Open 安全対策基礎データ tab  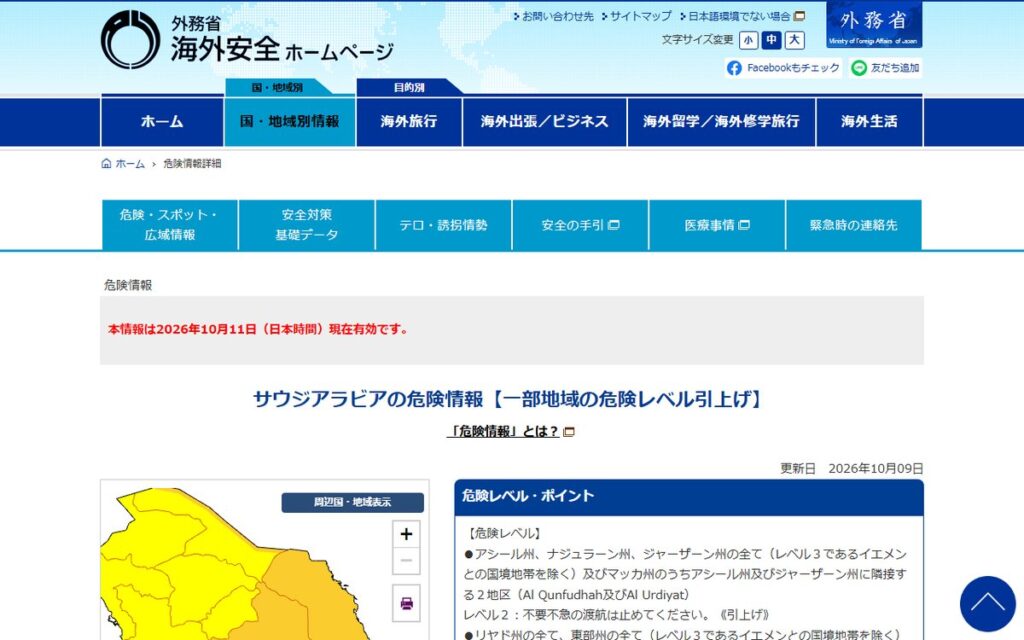(x=307, y=225)
